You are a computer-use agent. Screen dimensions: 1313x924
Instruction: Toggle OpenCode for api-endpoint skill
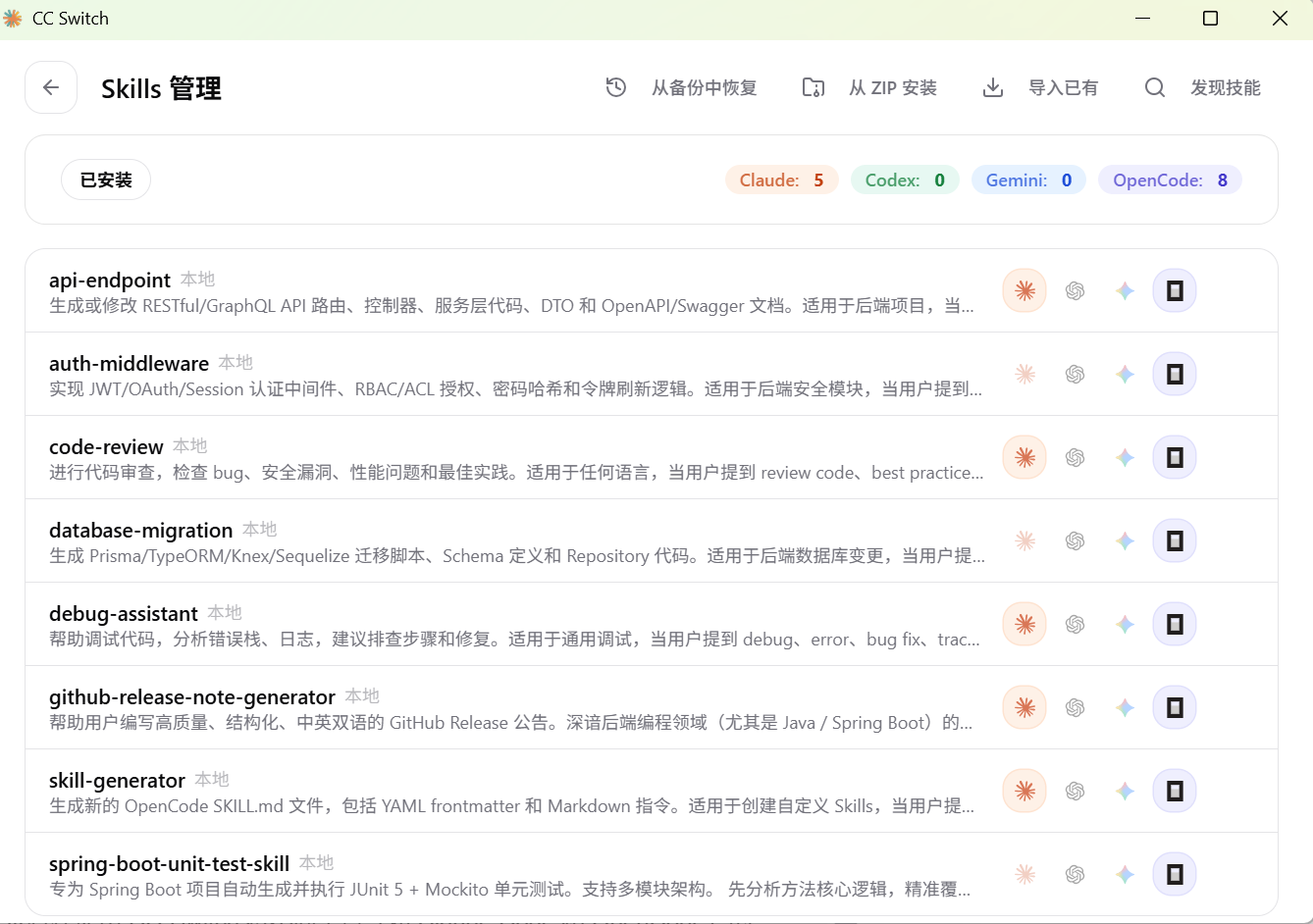tap(1175, 290)
